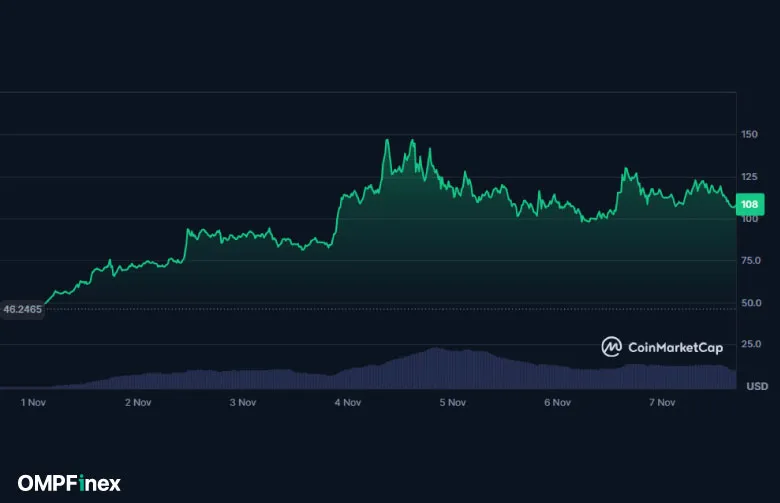This screenshot has width=780, height=503.
Task: Click the 46.2465 opening price label
Action: 22,310
